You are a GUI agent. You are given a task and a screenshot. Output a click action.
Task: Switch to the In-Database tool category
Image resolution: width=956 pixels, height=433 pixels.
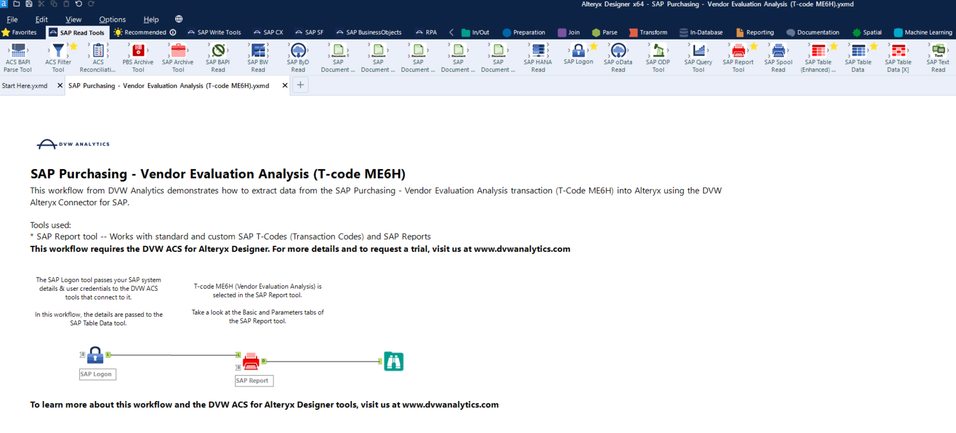701,32
